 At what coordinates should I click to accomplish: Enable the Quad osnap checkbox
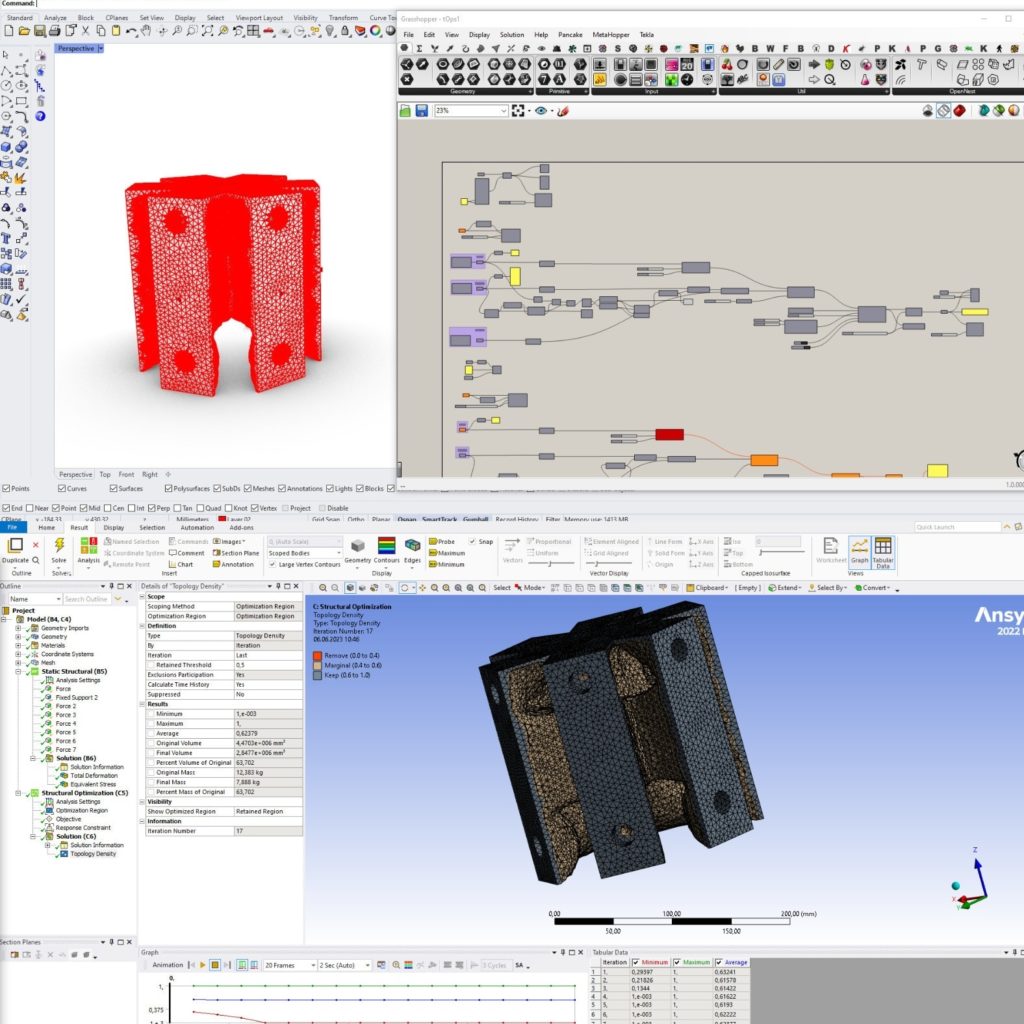pos(200,508)
